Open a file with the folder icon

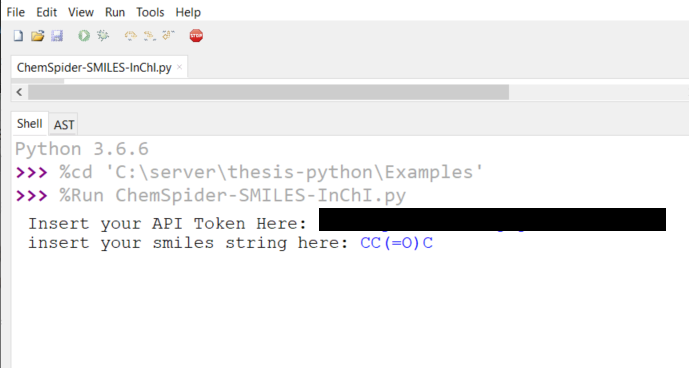38,36
